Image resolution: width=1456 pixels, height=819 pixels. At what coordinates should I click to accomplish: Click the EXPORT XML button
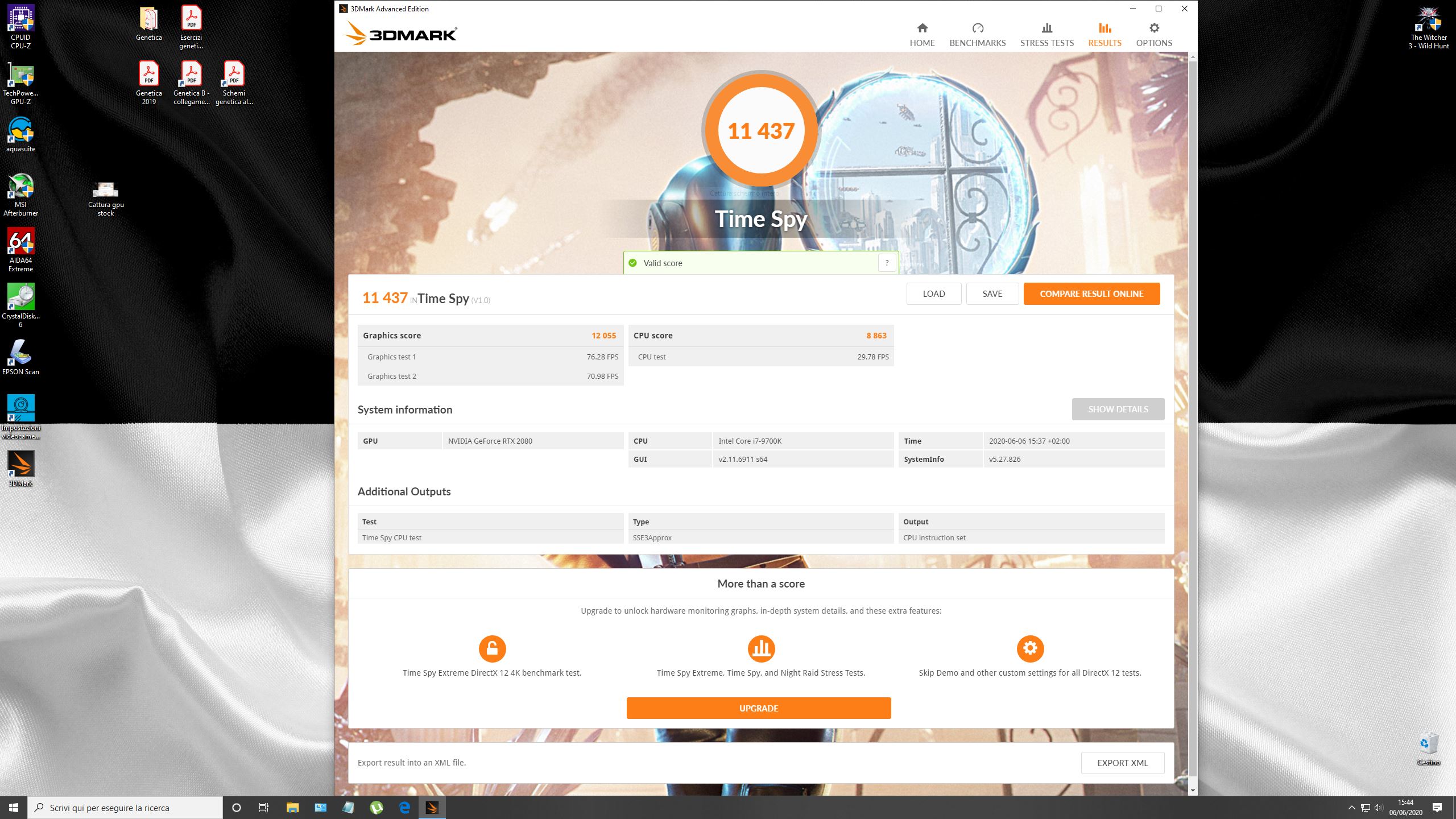(1122, 763)
